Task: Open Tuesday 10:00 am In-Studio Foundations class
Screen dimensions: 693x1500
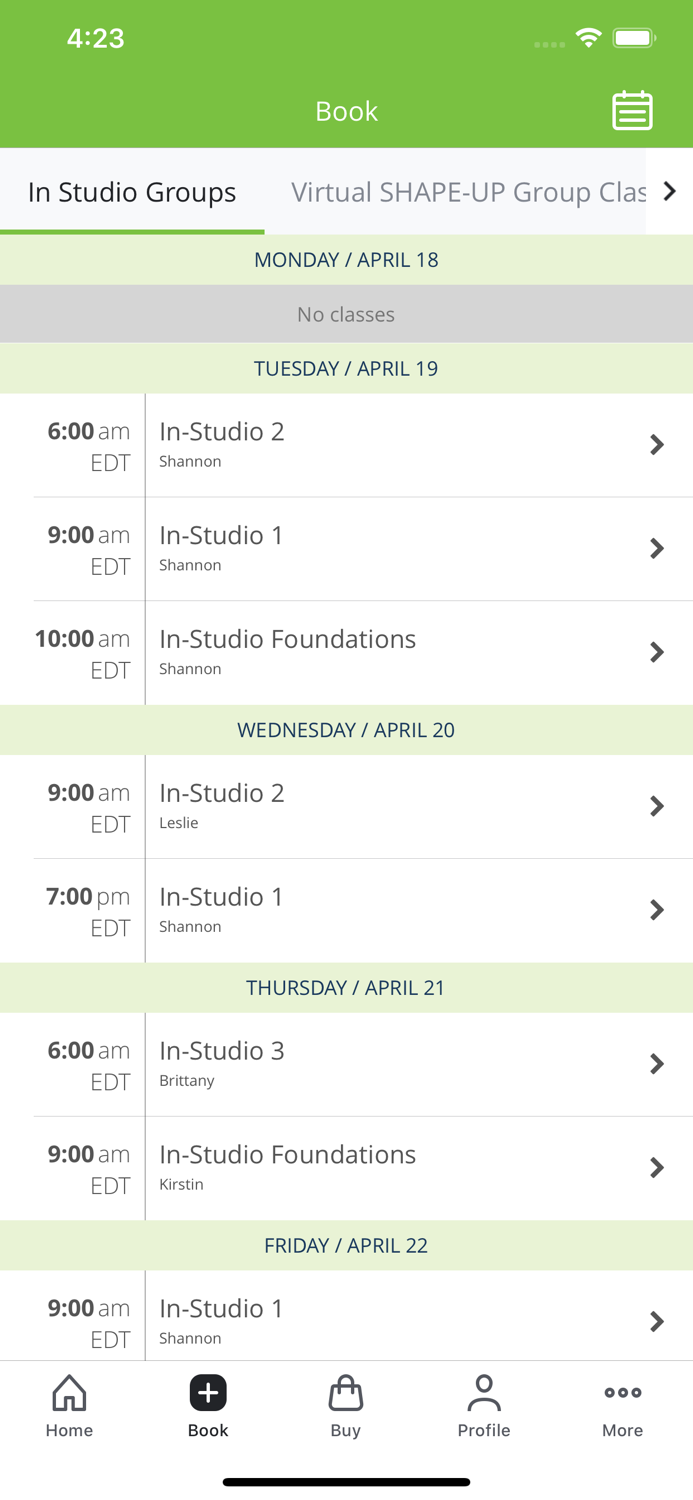Action: tap(346, 653)
